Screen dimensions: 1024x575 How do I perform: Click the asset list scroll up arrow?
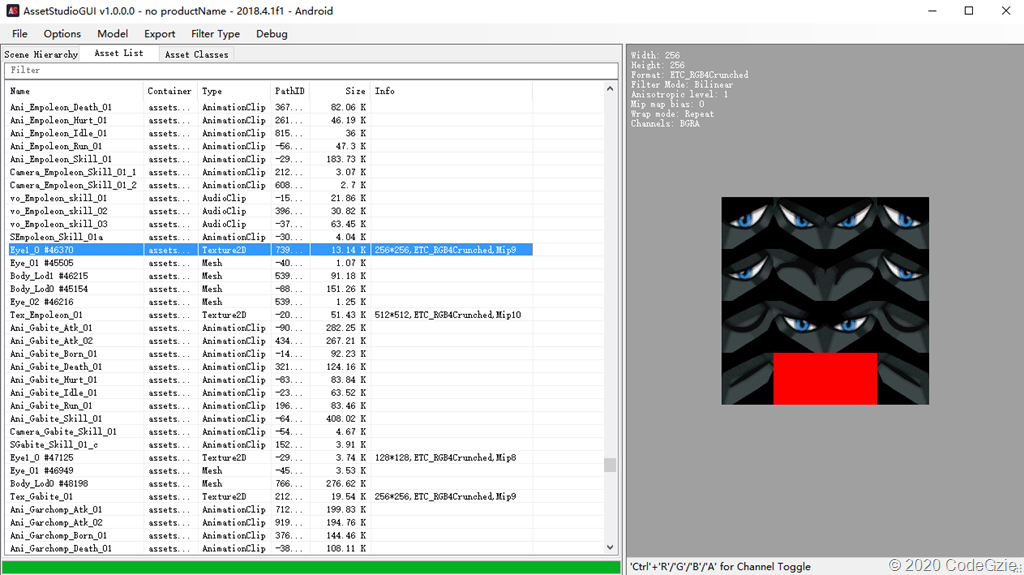point(610,89)
